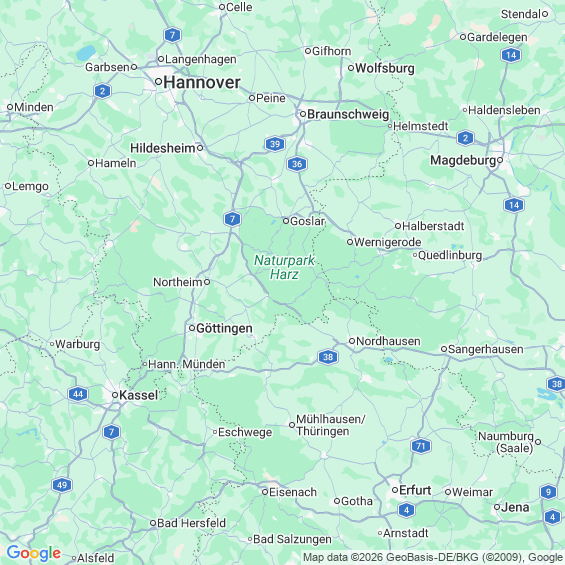Click the Jena city label
The height and width of the screenshot is (565, 565).
pos(515,507)
